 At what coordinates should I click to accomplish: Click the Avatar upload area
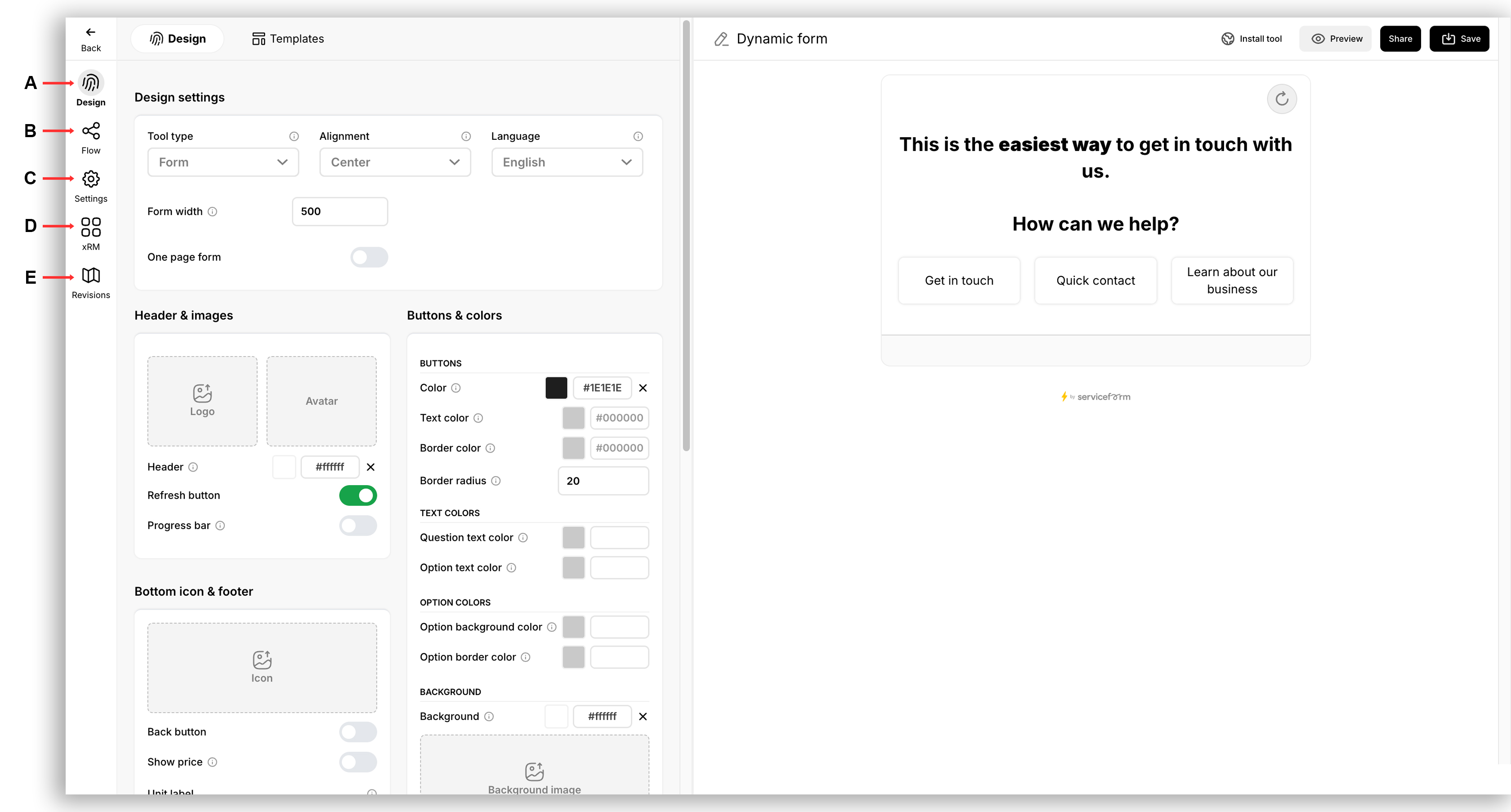322,402
